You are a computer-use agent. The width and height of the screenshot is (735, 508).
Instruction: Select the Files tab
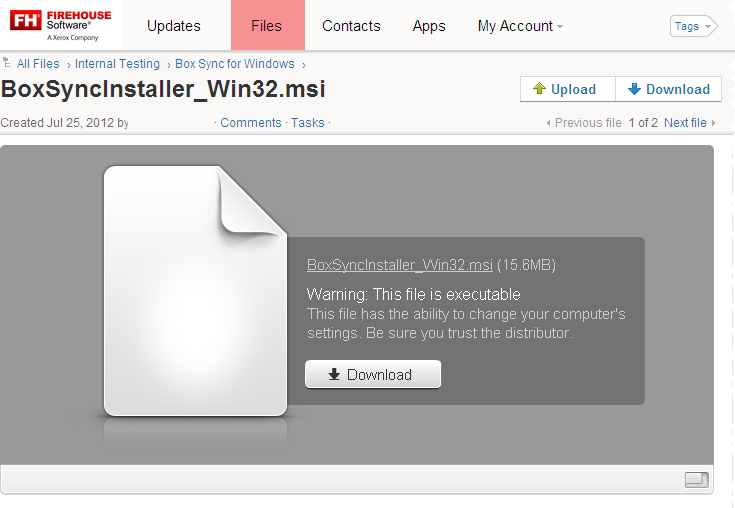268,25
